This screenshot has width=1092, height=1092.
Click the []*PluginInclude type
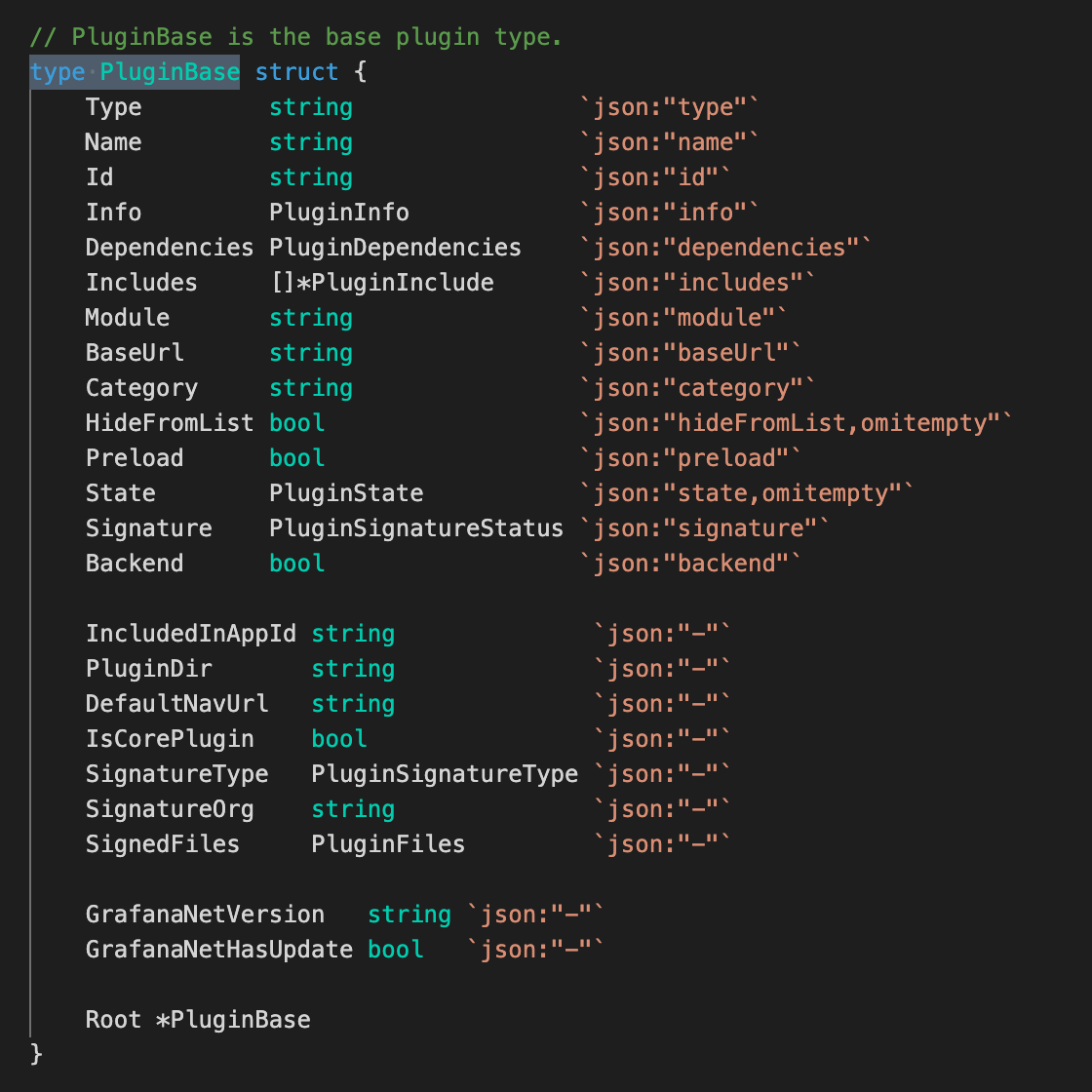click(x=381, y=283)
